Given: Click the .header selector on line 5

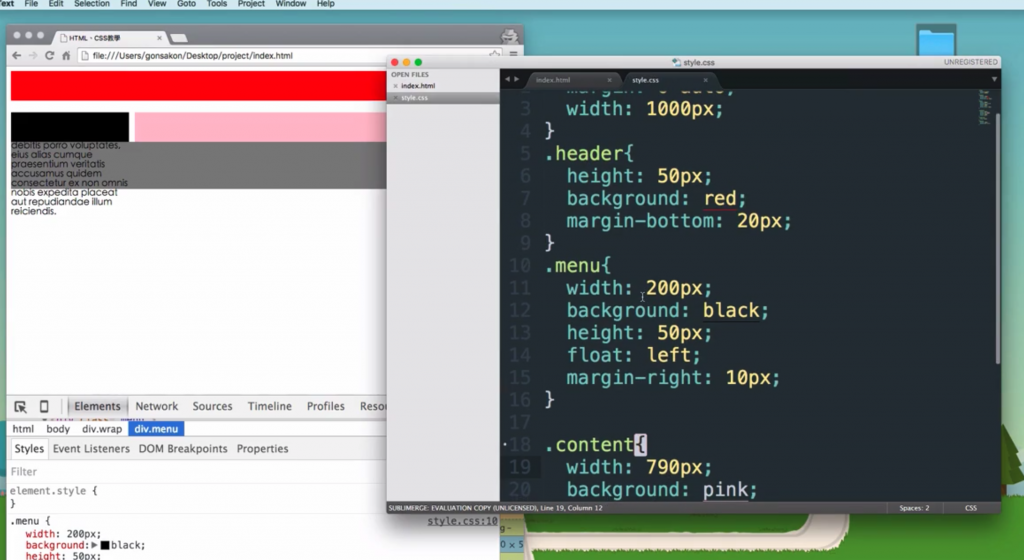Looking at the screenshot, I should click(584, 153).
